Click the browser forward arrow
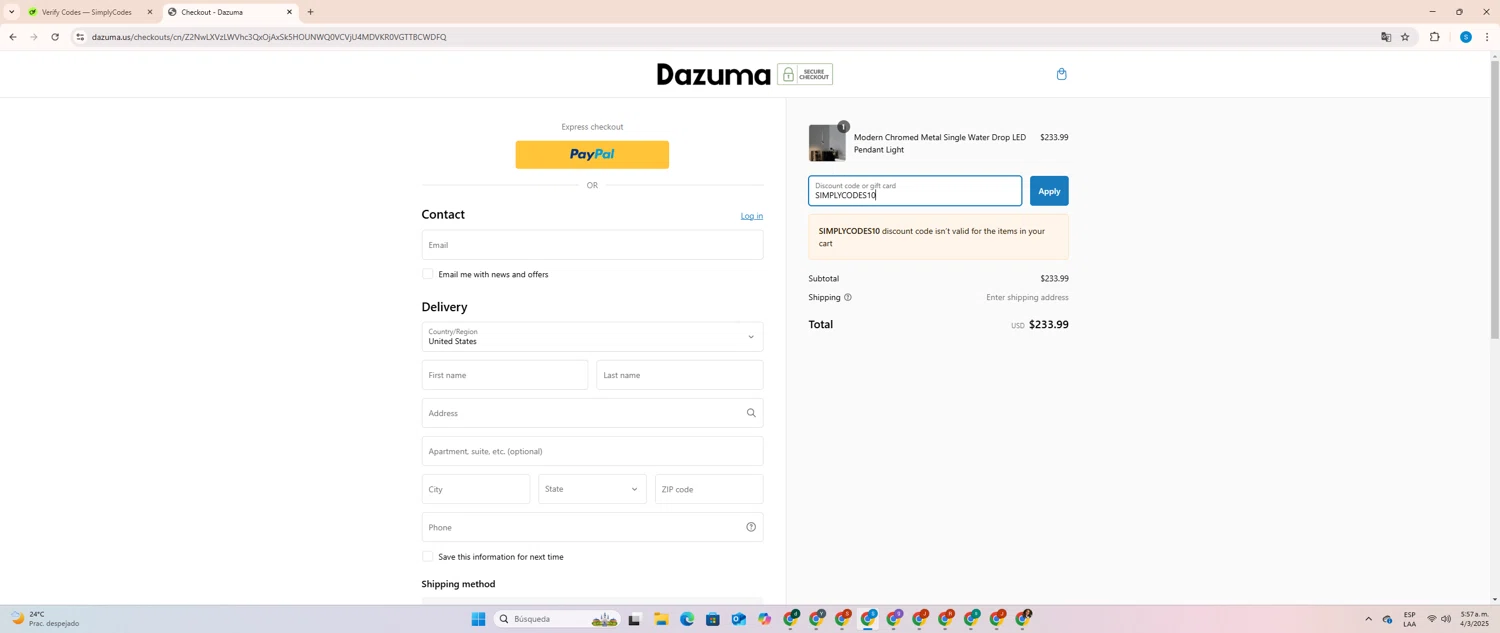Screen dimensions: 1500x633 point(33,37)
